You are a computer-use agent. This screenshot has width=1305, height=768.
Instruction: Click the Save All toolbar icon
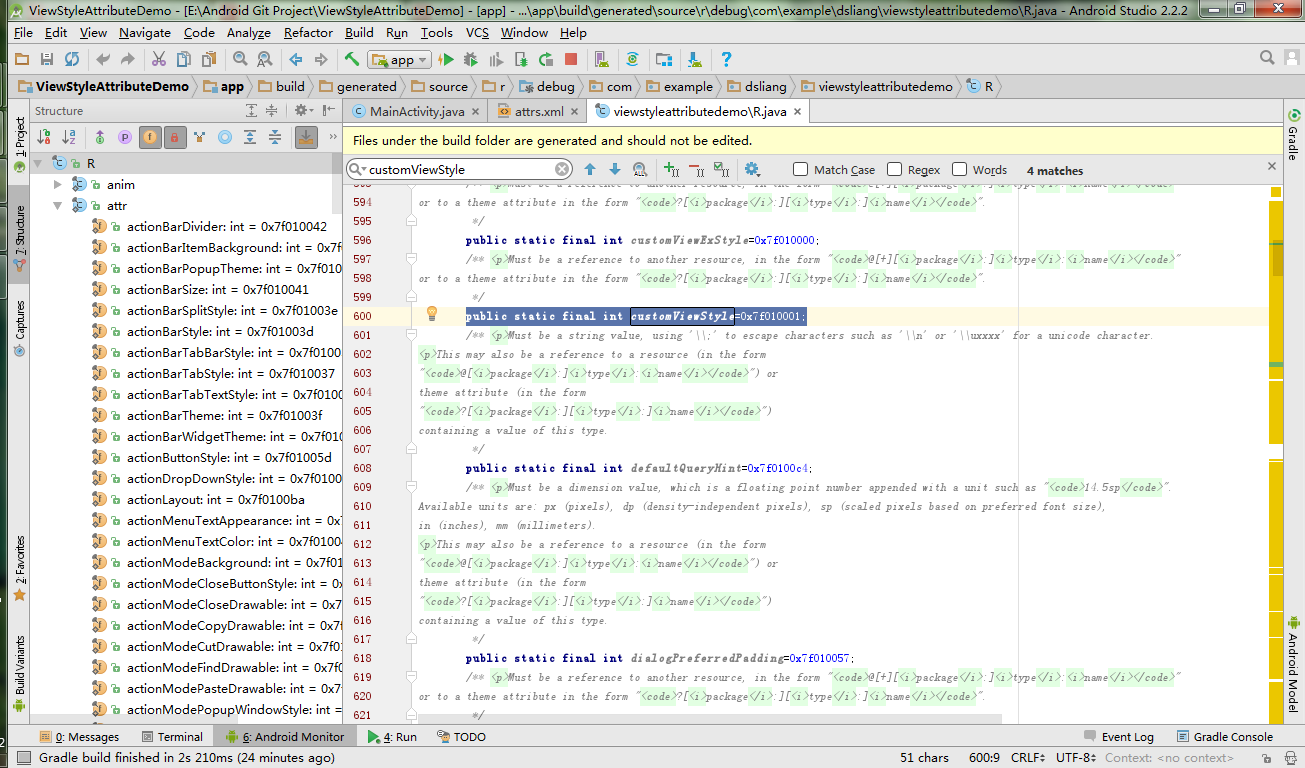(x=46, y=60)
